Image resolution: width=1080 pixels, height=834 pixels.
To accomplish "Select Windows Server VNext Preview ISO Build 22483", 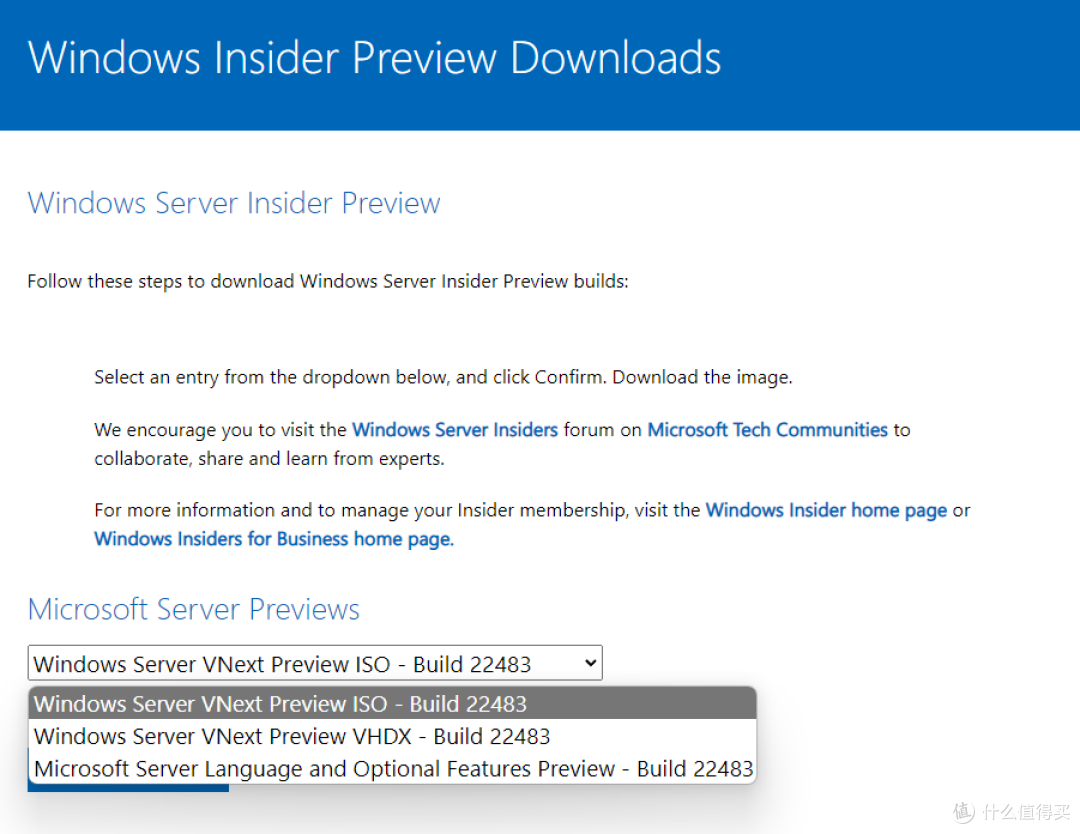I will [280, 703].
